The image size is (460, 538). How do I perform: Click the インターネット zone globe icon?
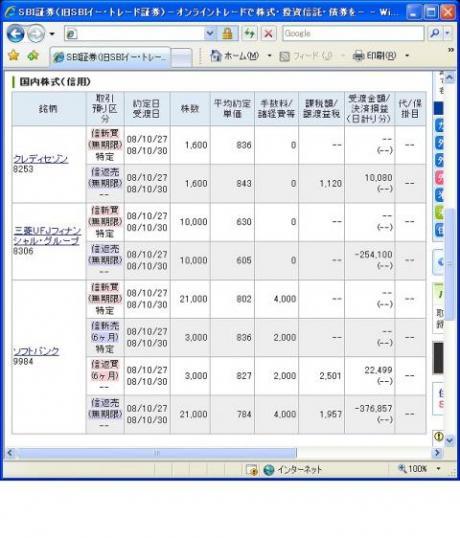click(x=269, y=469)
